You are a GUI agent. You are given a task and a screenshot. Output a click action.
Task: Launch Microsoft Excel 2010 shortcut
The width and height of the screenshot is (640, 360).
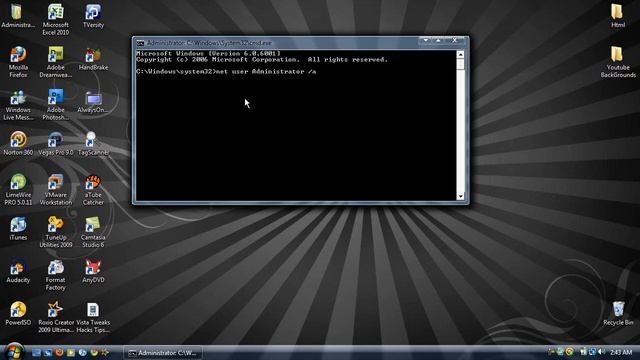(56, 20)
